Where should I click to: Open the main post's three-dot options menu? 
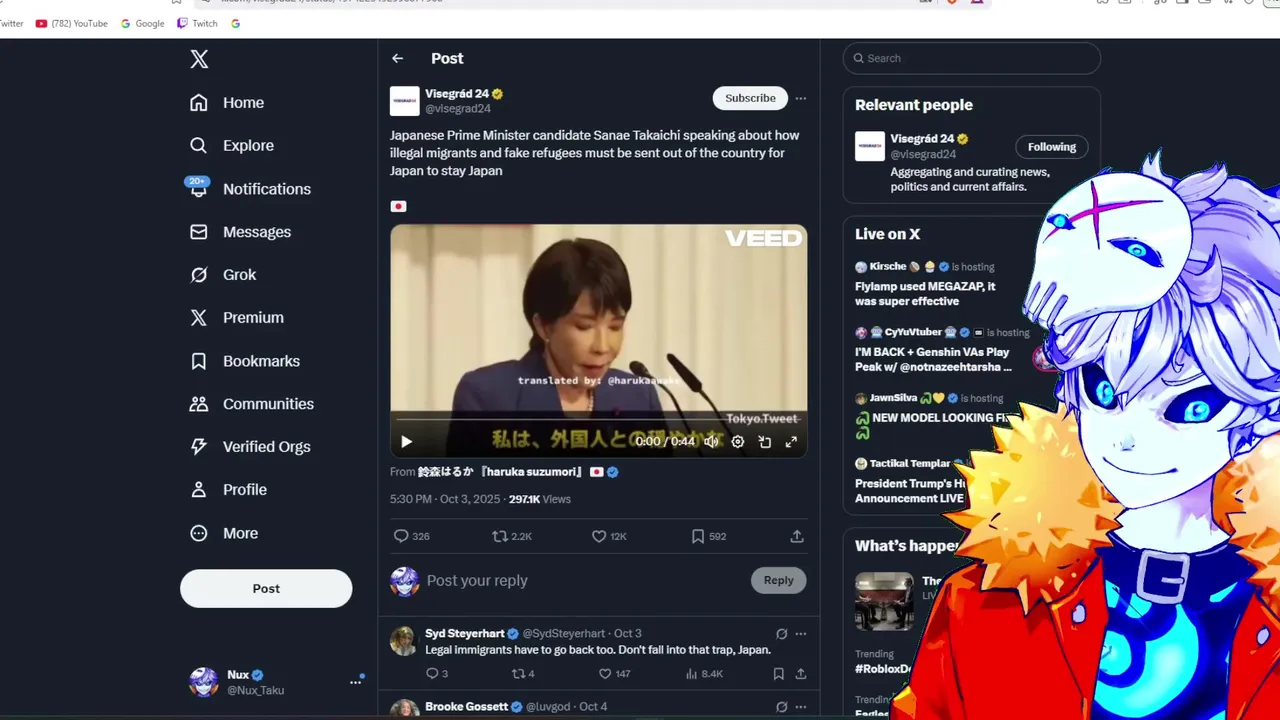pyautogui.click(x=800, y=98)
